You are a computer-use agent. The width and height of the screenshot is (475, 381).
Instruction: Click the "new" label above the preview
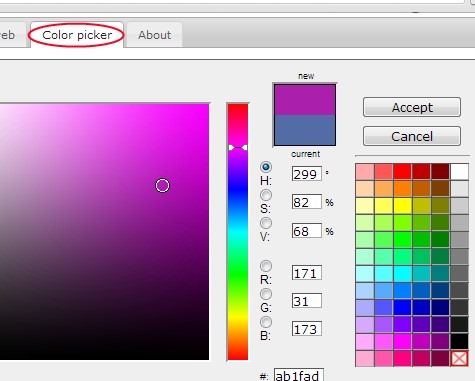click(306, 76)
